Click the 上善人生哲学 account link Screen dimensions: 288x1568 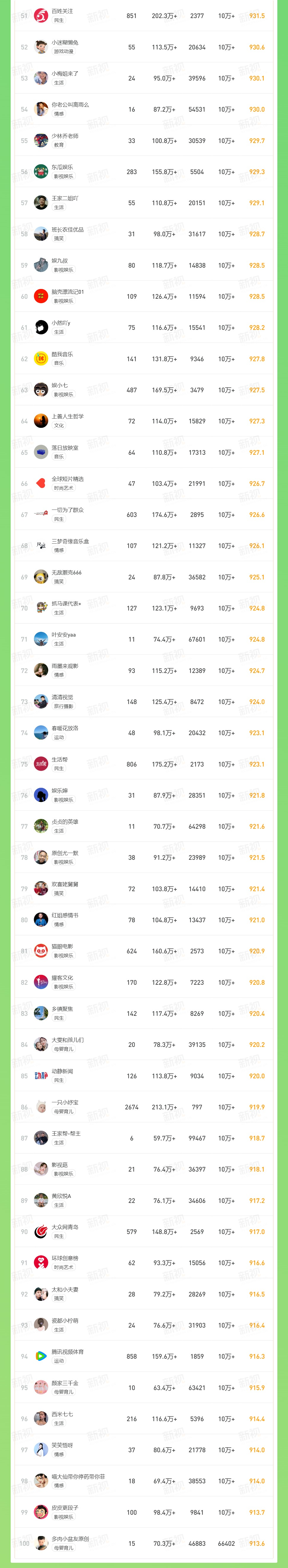(x=68, y=416)
